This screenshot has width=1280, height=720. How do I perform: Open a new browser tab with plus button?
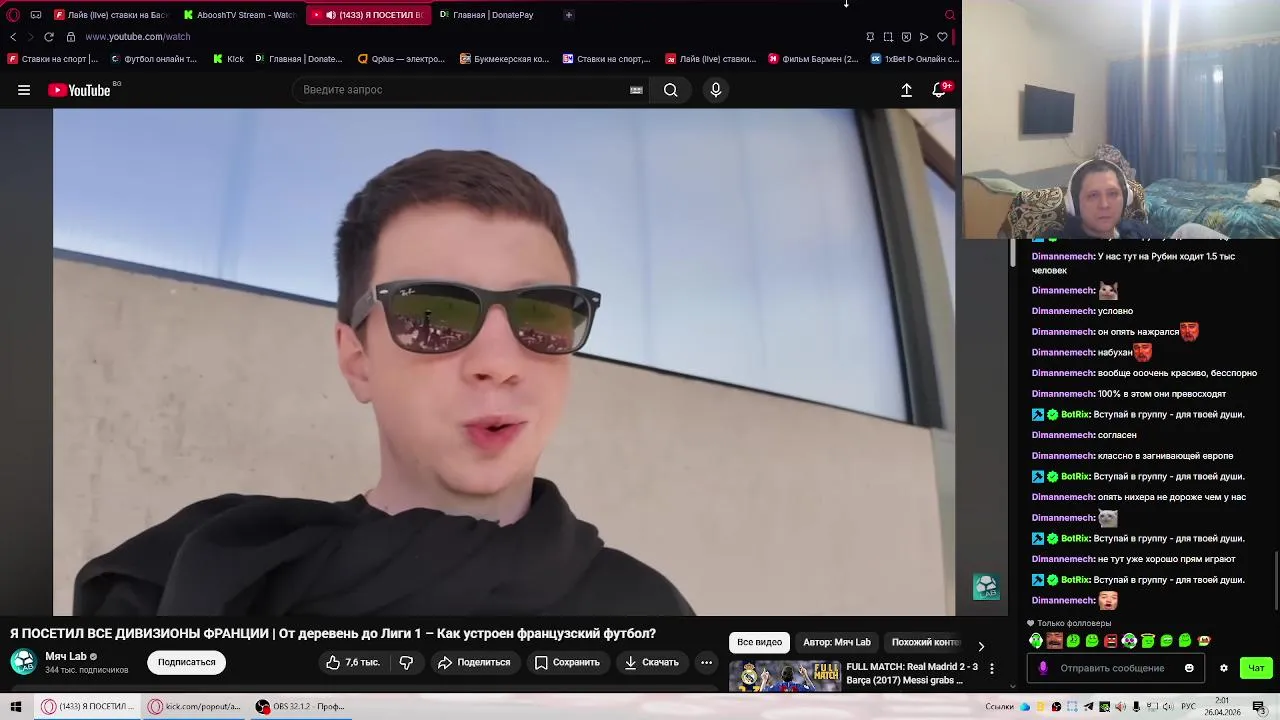pyautogui.click(x=568, y=15)
